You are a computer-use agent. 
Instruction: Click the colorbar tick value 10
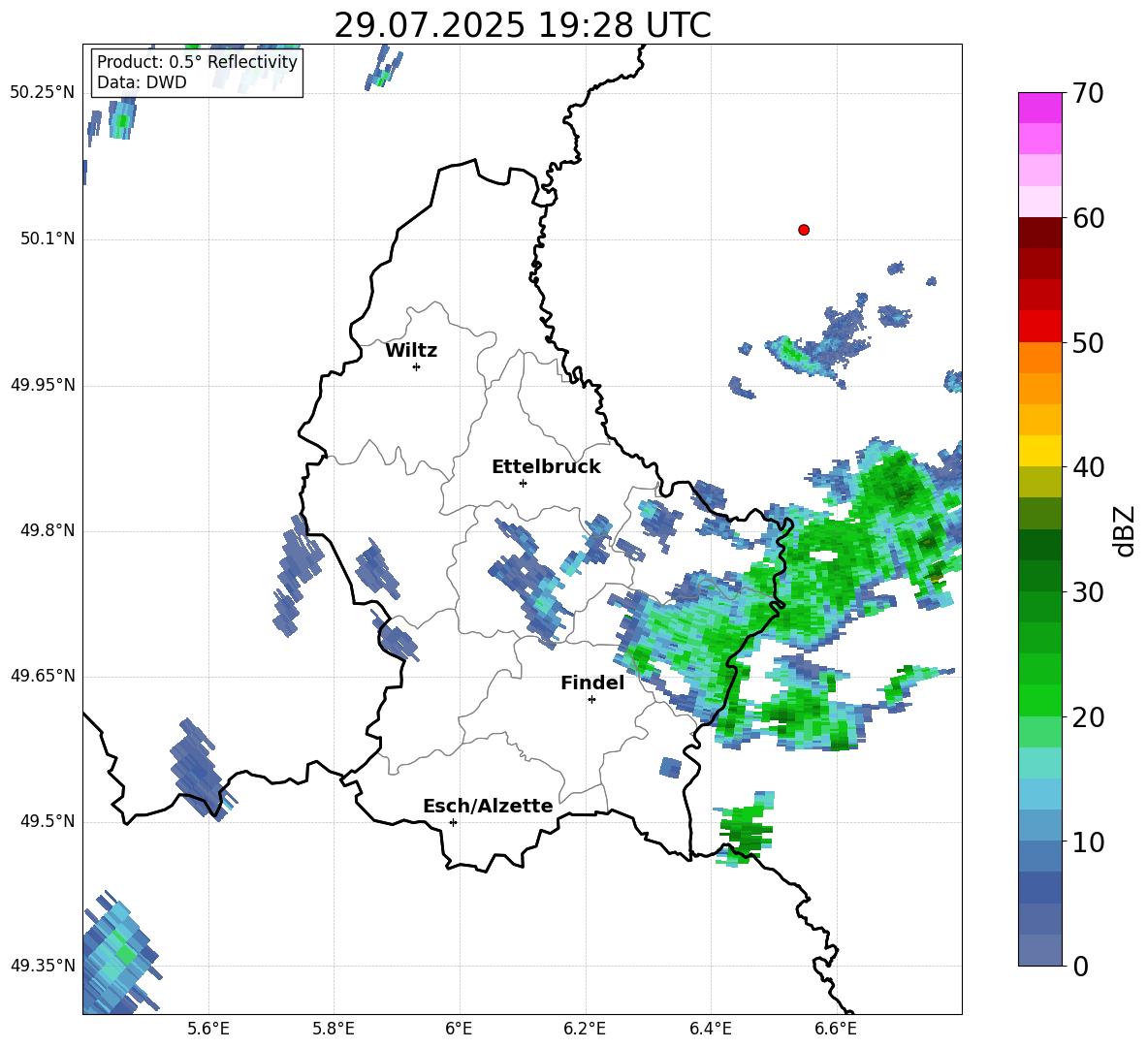click(1088, 842)
